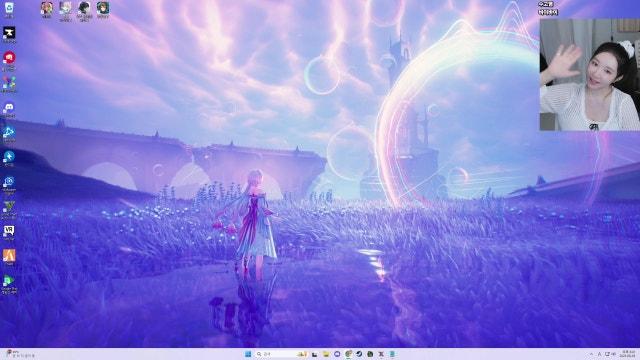Launch the orange A app shortcut
640x360 pixels.
tap(9, 257)
